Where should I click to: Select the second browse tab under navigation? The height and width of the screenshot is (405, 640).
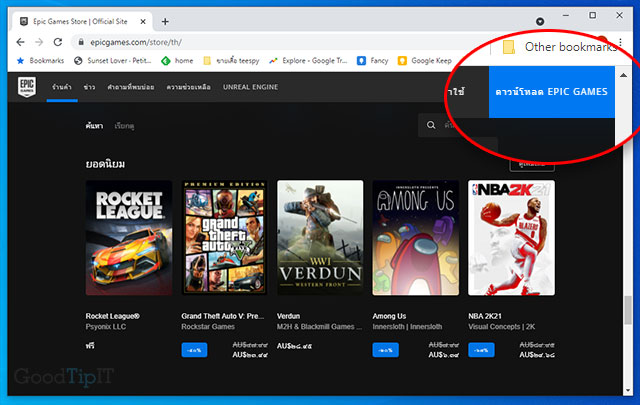[x=124, y=126]
